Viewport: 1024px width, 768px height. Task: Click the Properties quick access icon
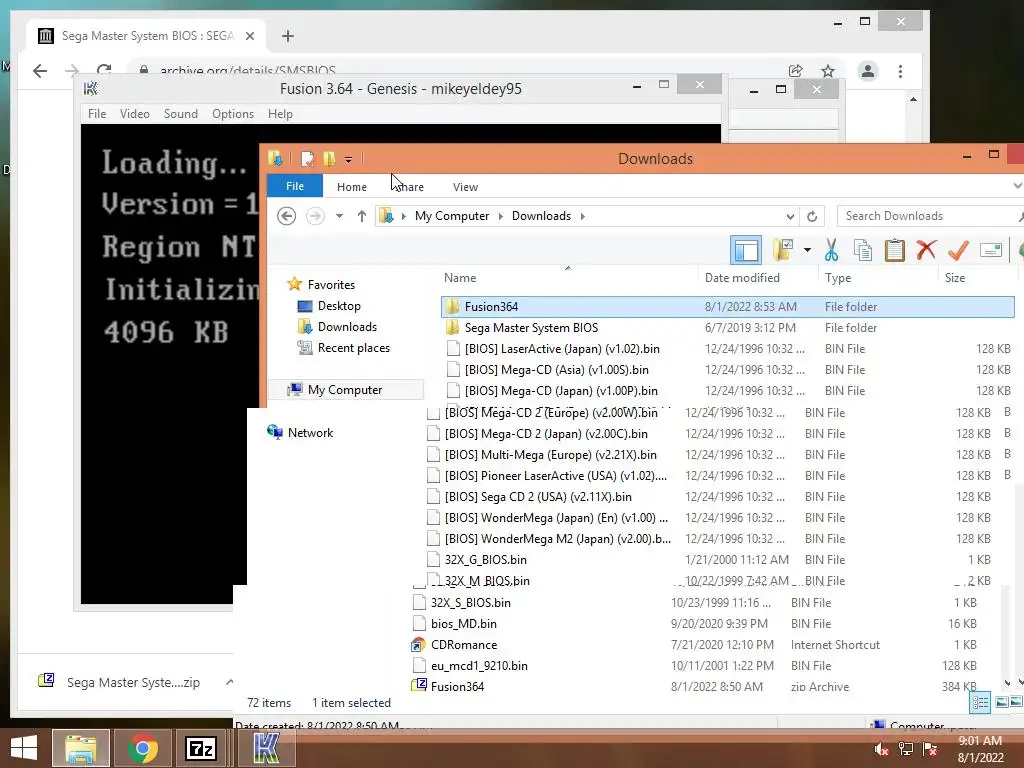coord(308,159)
